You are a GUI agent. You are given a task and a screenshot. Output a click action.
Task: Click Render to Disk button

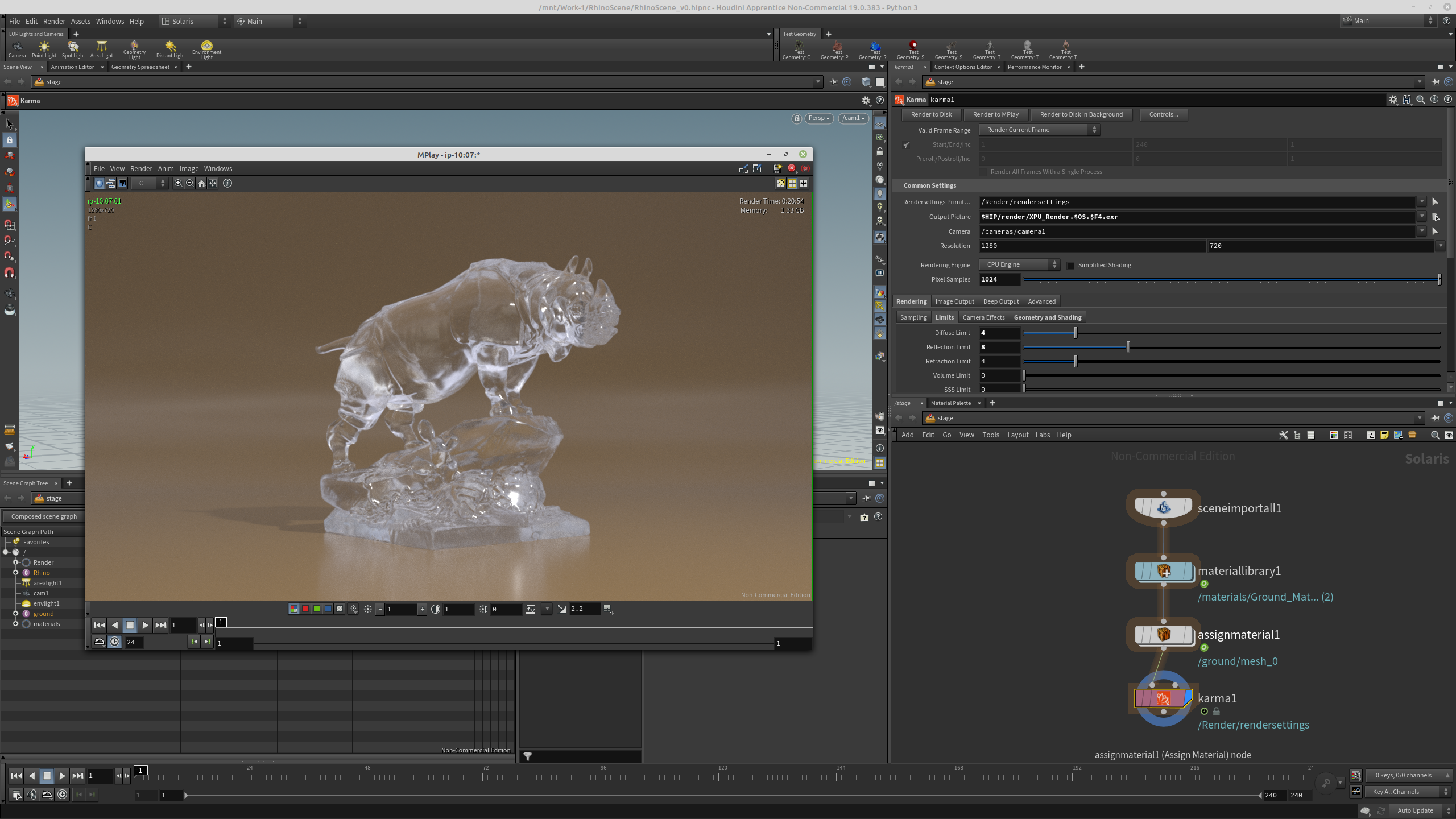(x=931, y=114)
